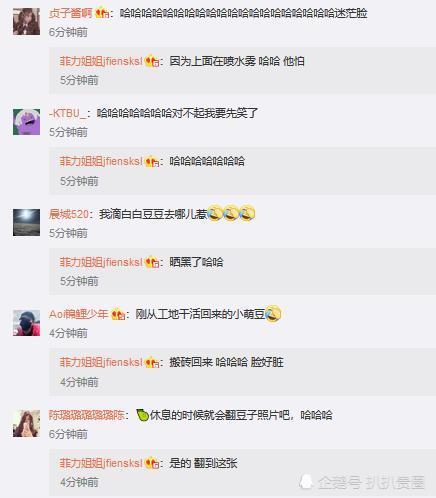
Task: Click the username -KTBU_
Action: point(67,113)
